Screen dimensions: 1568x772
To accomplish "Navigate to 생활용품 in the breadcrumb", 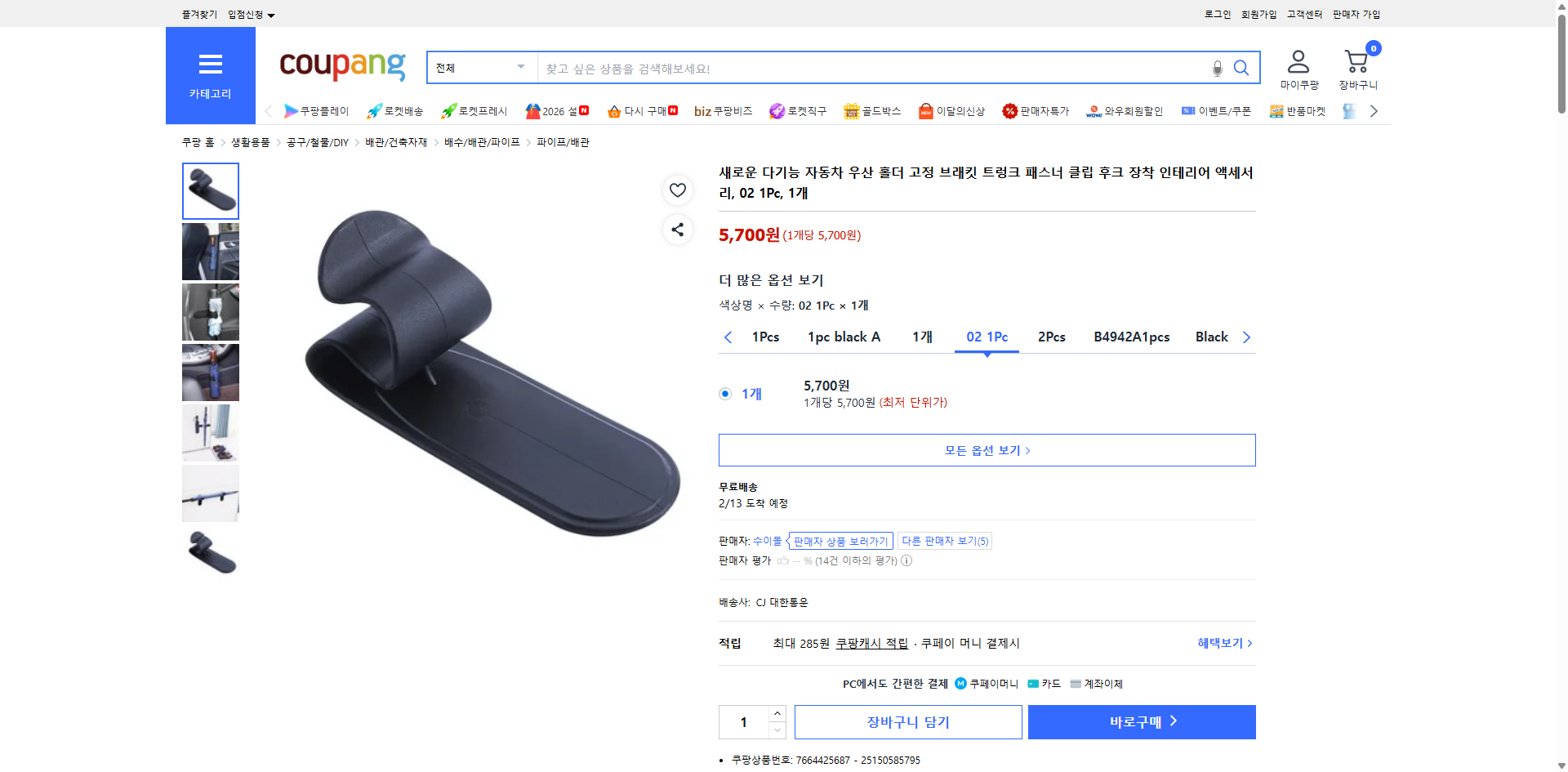I will (x=249, y=141).
